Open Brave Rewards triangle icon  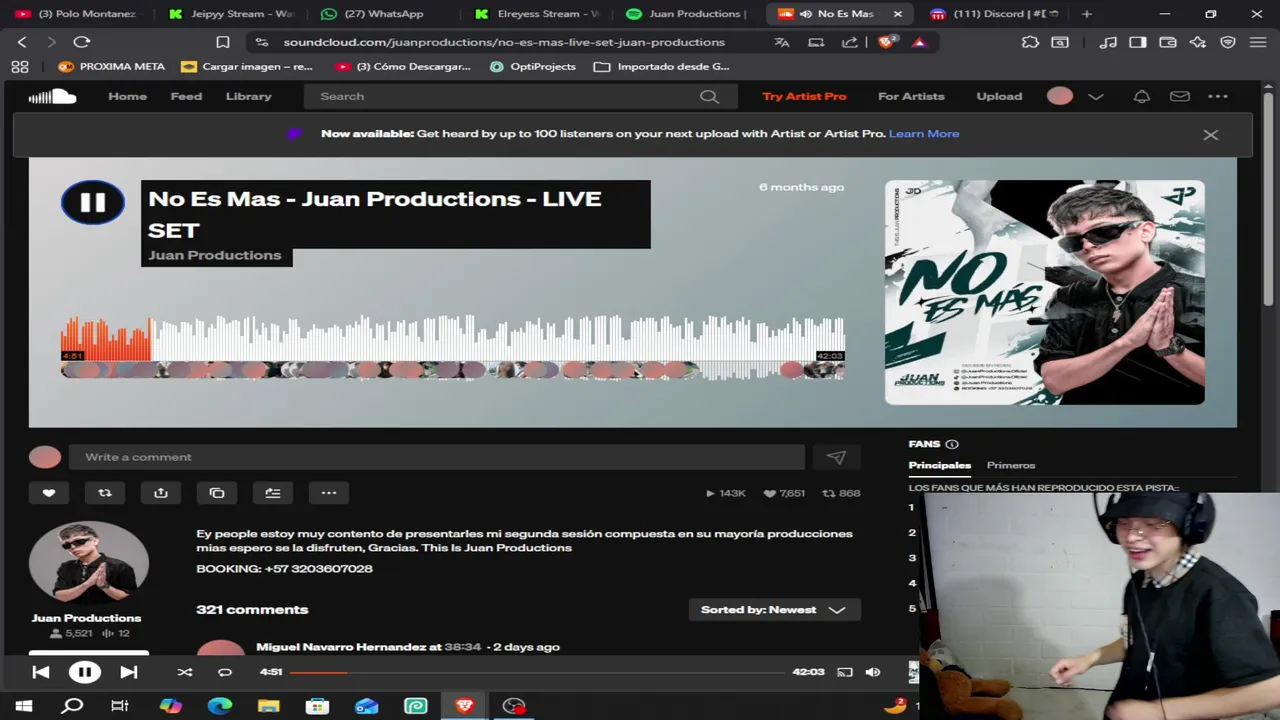[x=919, y=42]
